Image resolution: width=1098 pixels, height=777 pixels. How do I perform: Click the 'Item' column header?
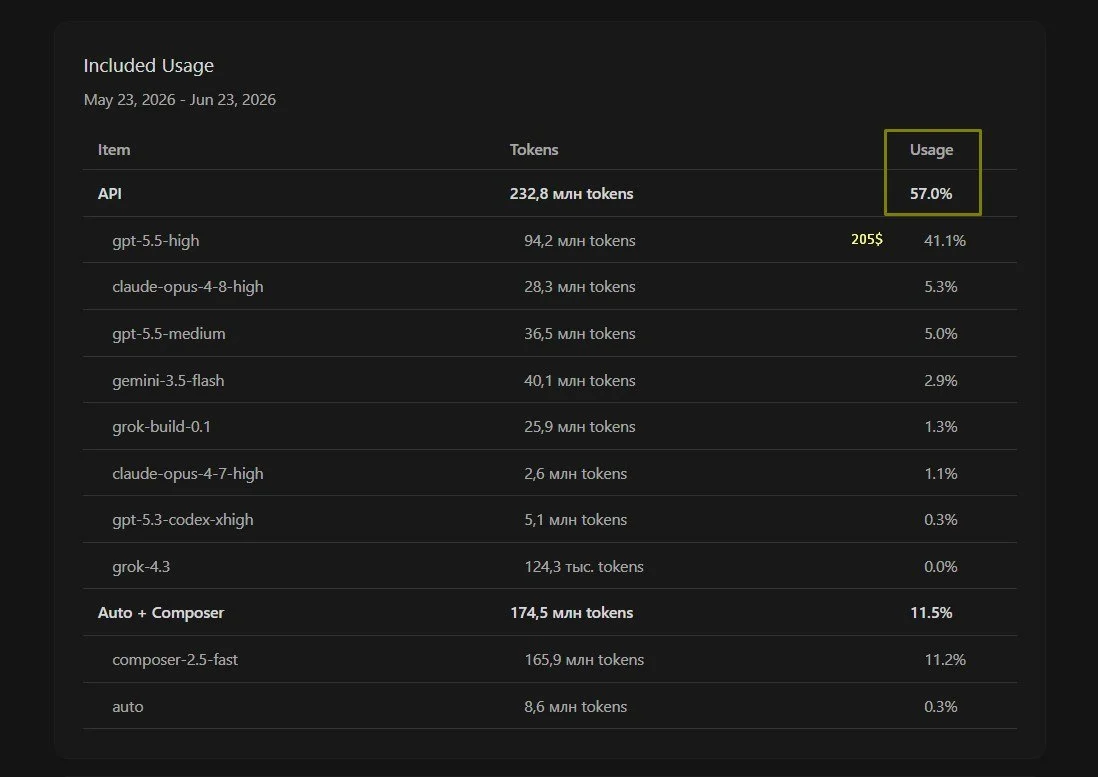coord(114,150)
